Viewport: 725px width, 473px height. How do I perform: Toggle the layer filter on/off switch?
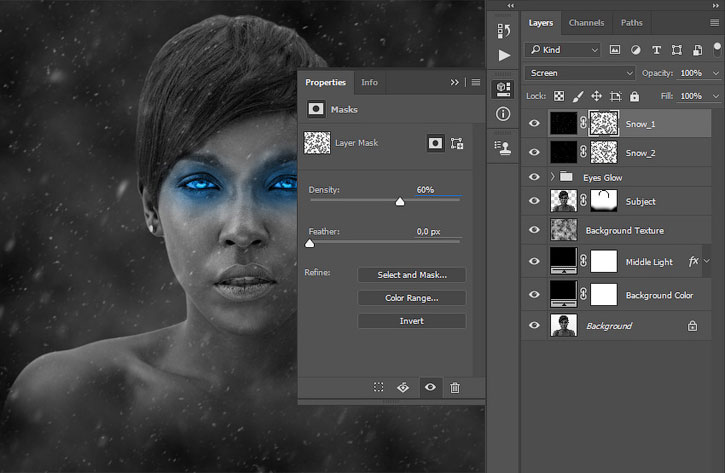[x=717, y=49]
